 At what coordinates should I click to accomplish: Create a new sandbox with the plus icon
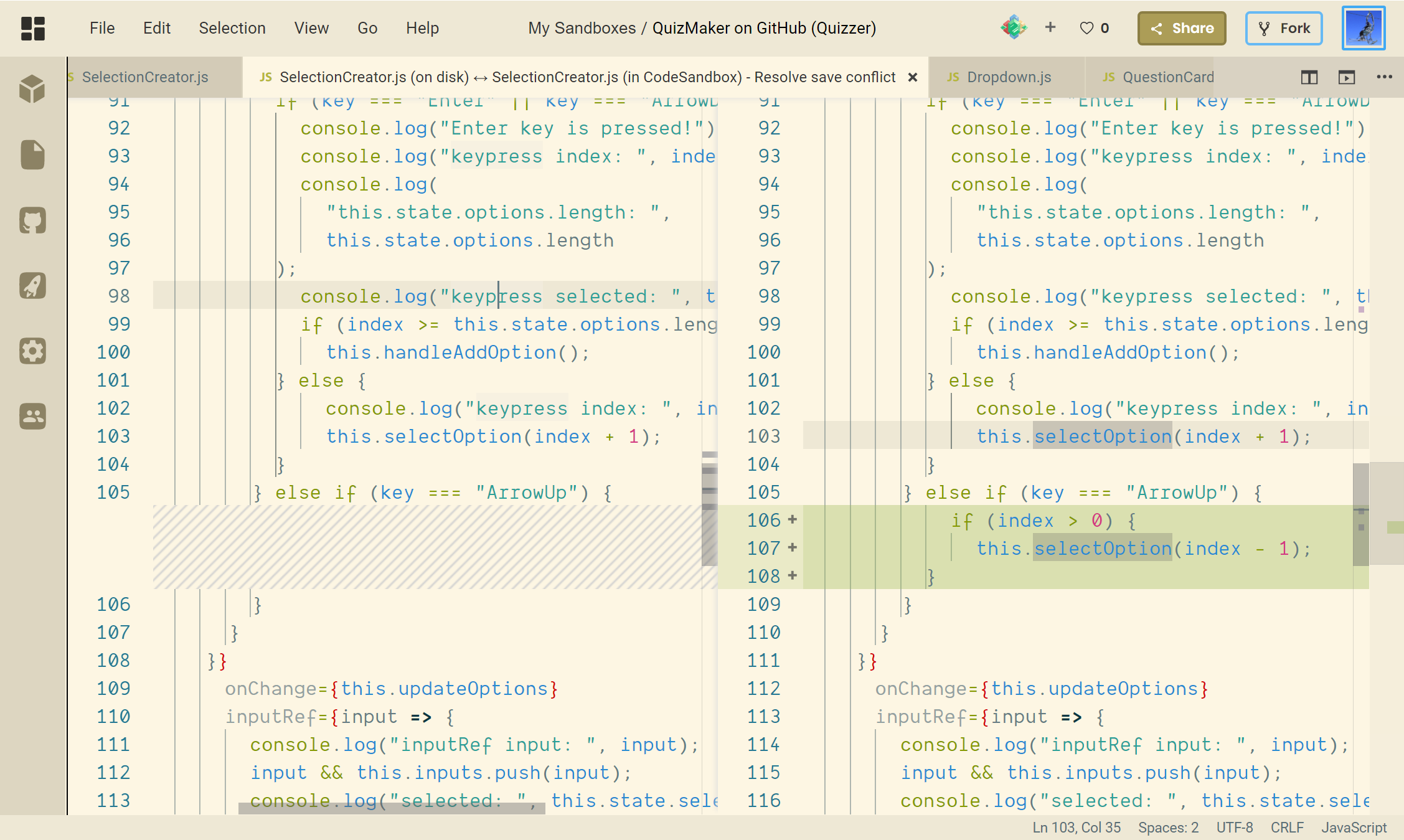tap(1050, 27)
